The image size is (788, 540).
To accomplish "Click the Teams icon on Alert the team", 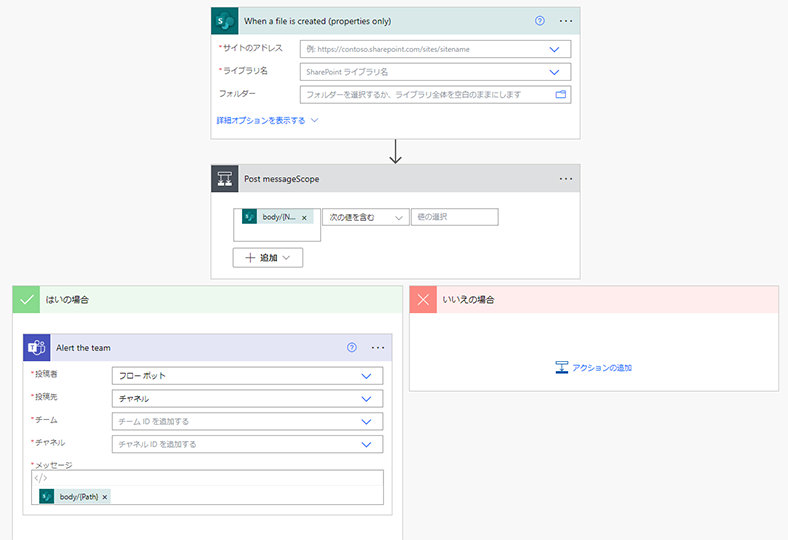I will [x=37, y=348].
